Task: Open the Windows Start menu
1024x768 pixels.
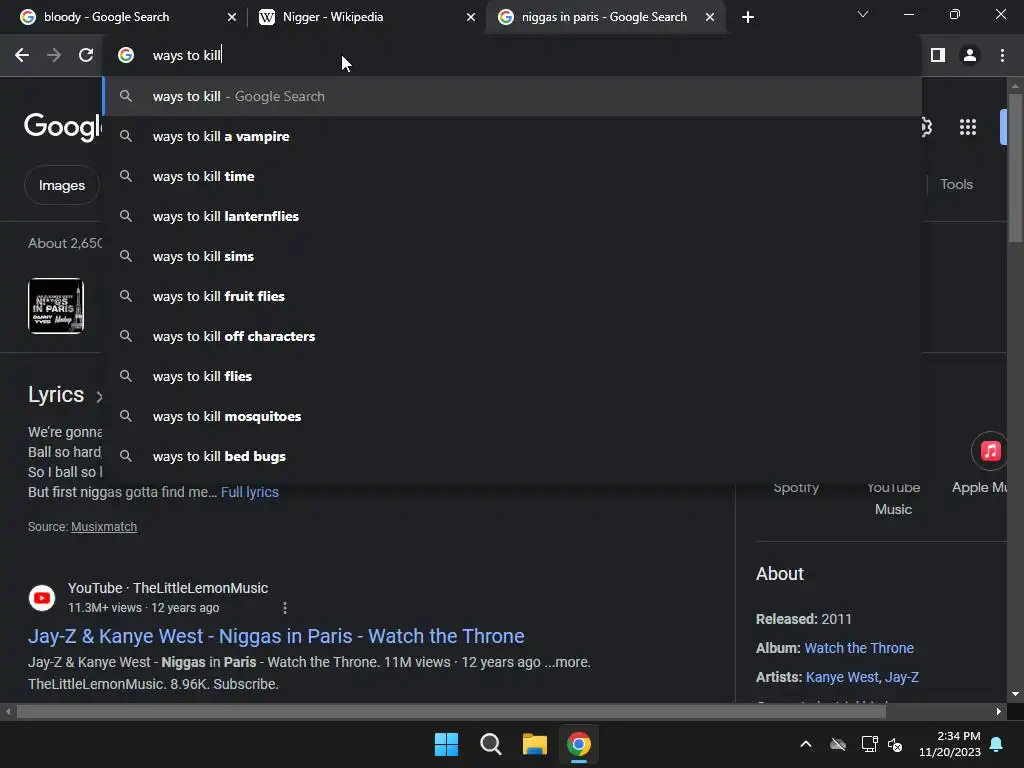Action: [x=447, y=744]
